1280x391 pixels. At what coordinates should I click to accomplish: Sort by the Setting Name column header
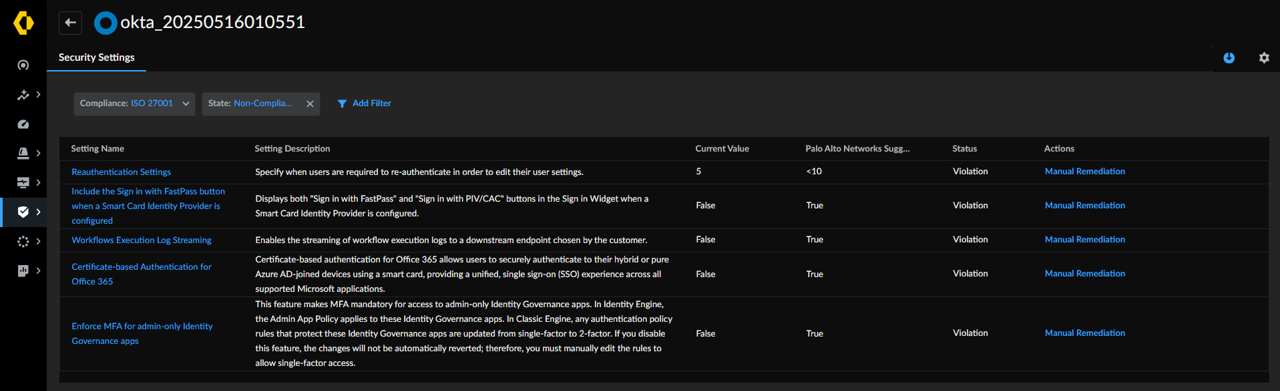(97, 149)
